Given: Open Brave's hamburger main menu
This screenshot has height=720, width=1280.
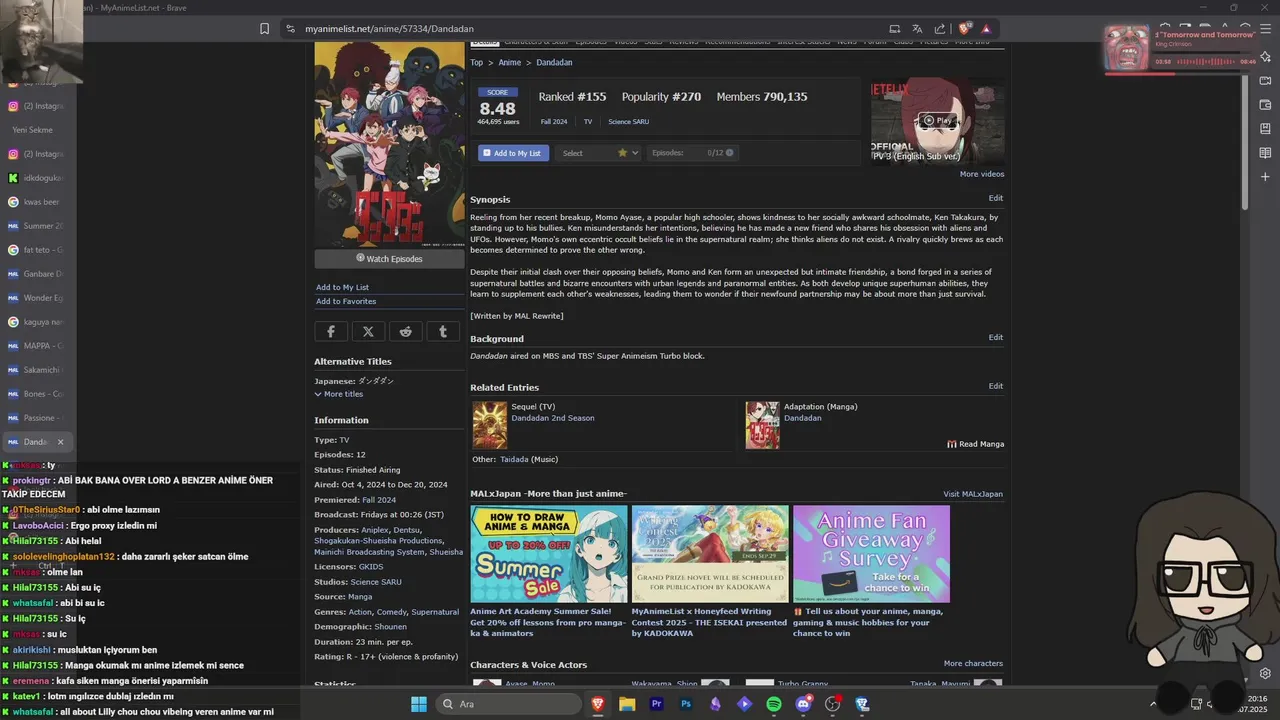Looking at the screenshot, I should [1265, 29].
